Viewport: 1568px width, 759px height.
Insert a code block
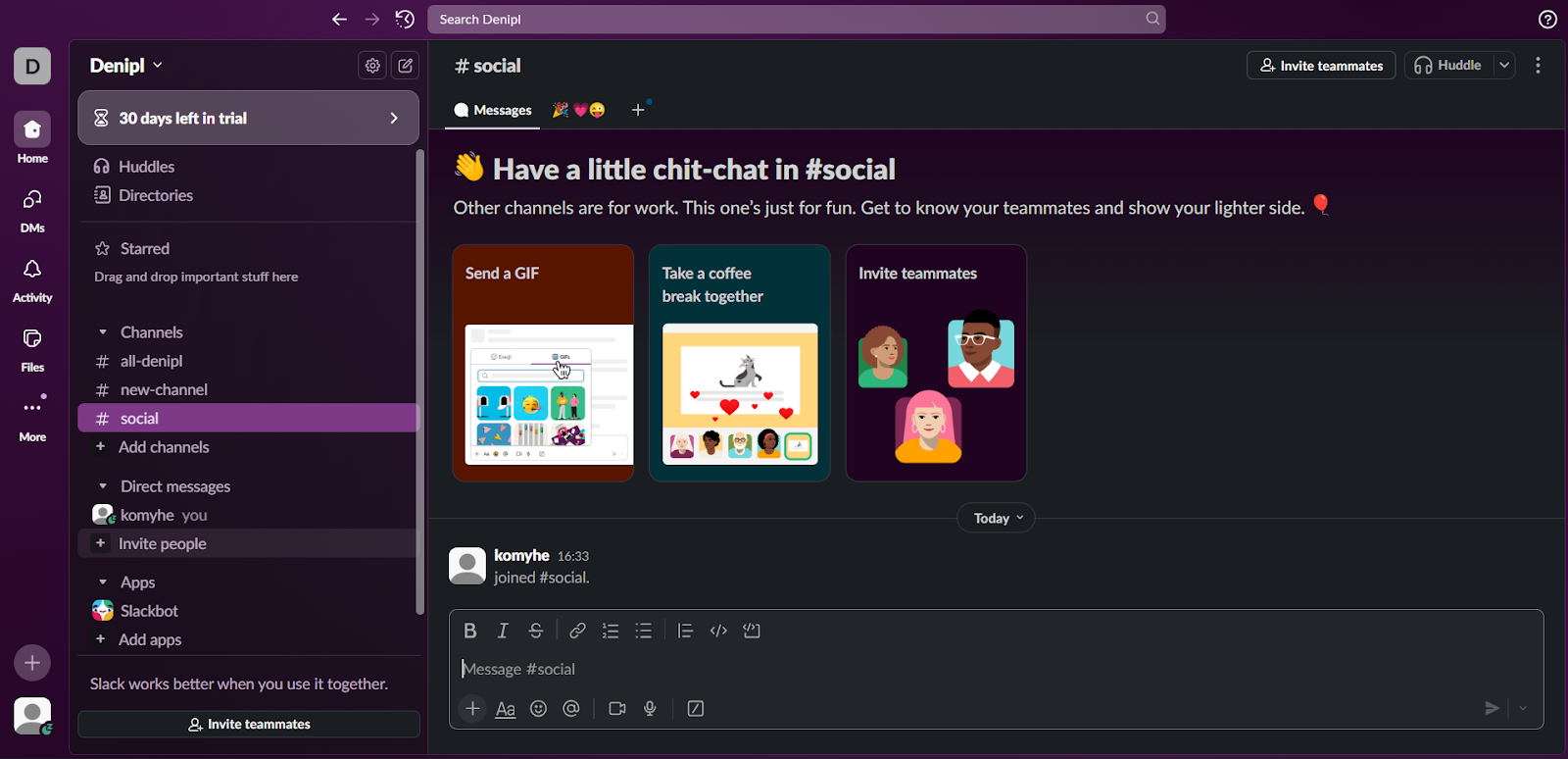(752, 631)
